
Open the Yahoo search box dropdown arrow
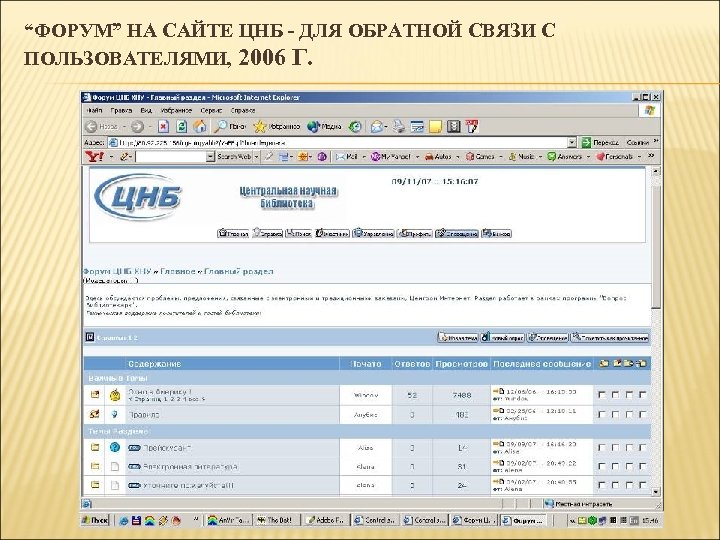coord(210,157)
